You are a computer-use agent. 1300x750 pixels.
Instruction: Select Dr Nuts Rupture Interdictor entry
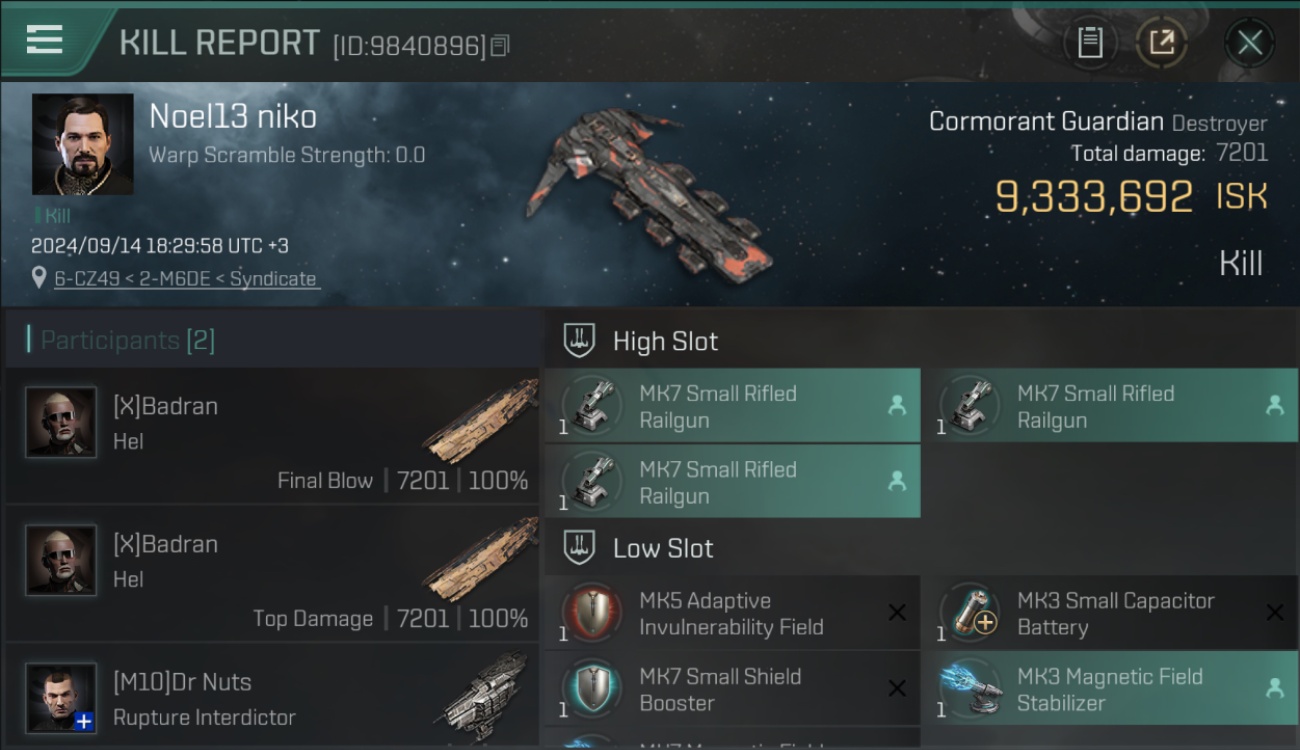coord(272,696)
